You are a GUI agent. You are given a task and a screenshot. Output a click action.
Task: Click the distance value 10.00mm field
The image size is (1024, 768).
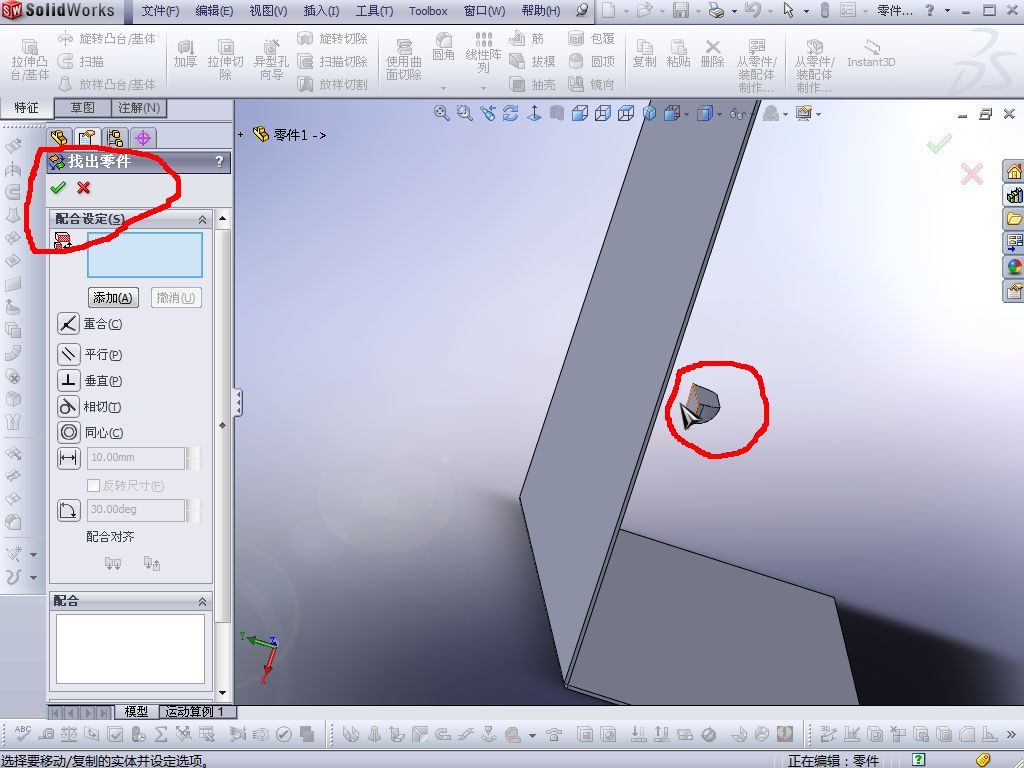coord(136,458)
